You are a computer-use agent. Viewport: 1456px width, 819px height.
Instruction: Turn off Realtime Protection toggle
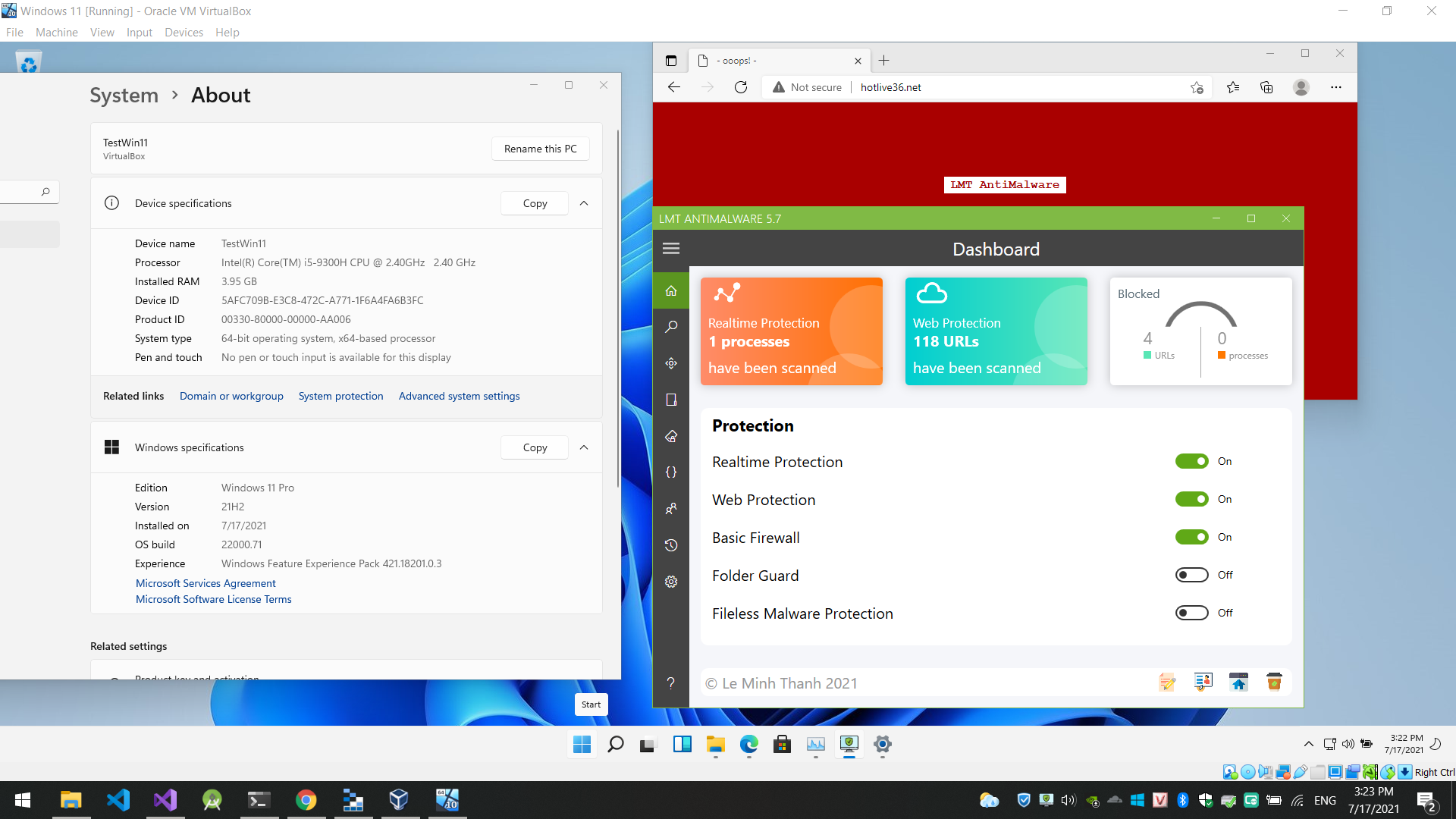click(1191, 461)
